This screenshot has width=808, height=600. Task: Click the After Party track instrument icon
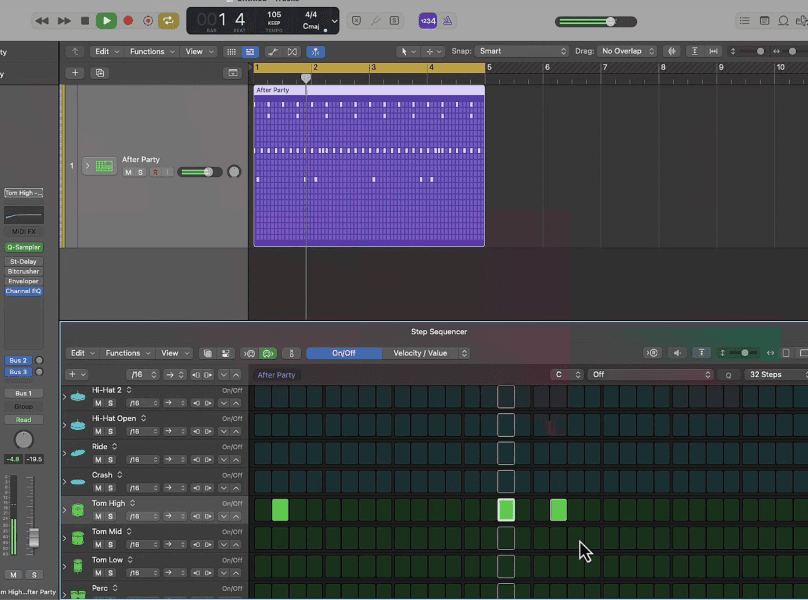(x=103, y=166)
